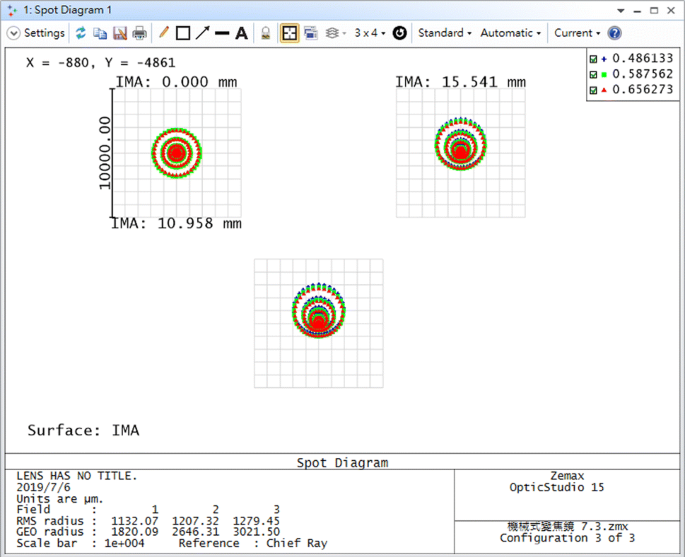
Task: Select the pencil annotation tool
Action: click(x=163, y=33)
